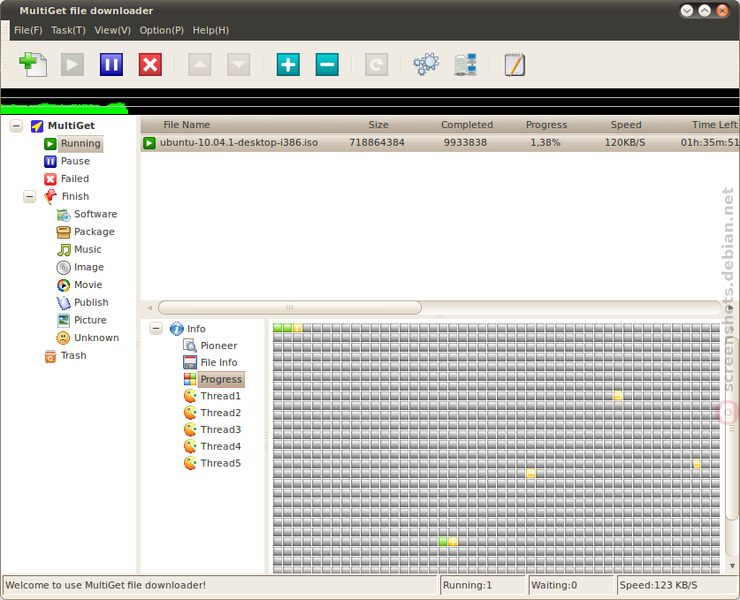Sort by Time Left column header
The height and width of the screenshot is (600, 740).
[714, 125]
